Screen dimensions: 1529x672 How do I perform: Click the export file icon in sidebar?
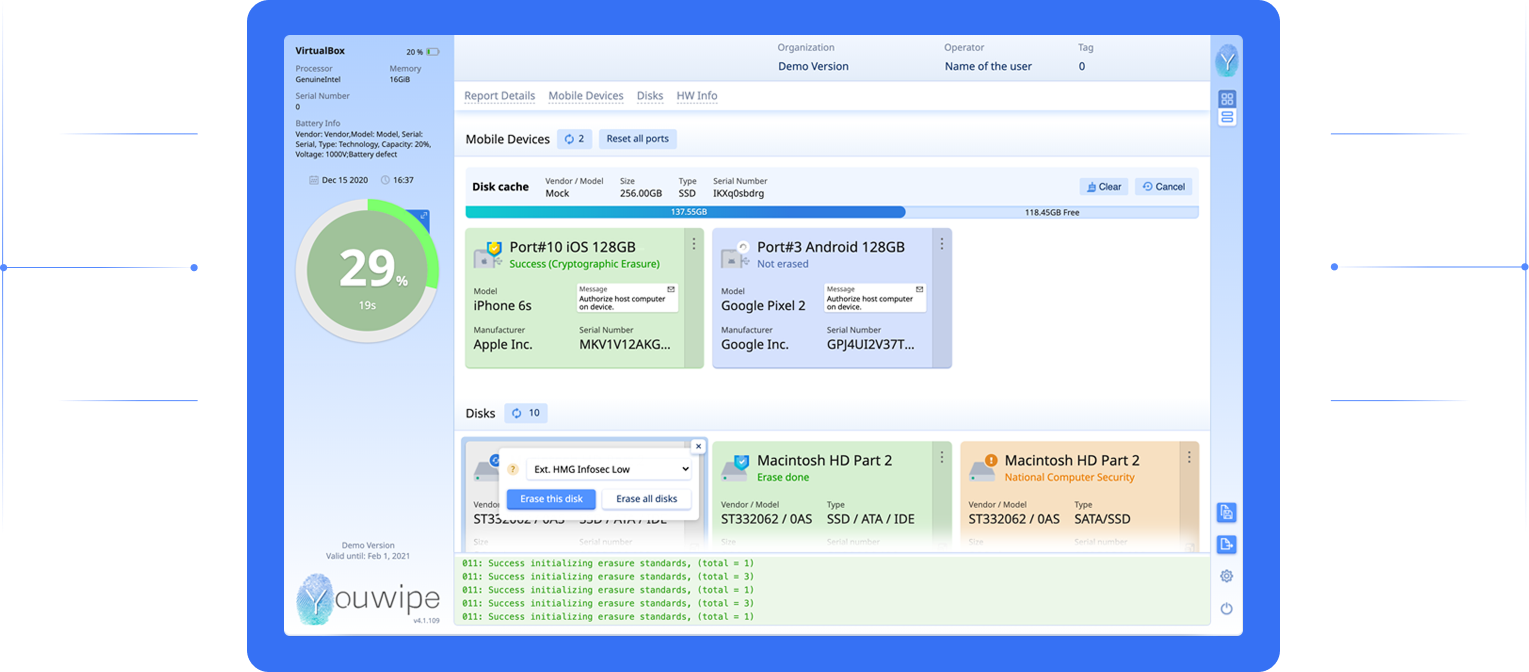click(1227, 544)
